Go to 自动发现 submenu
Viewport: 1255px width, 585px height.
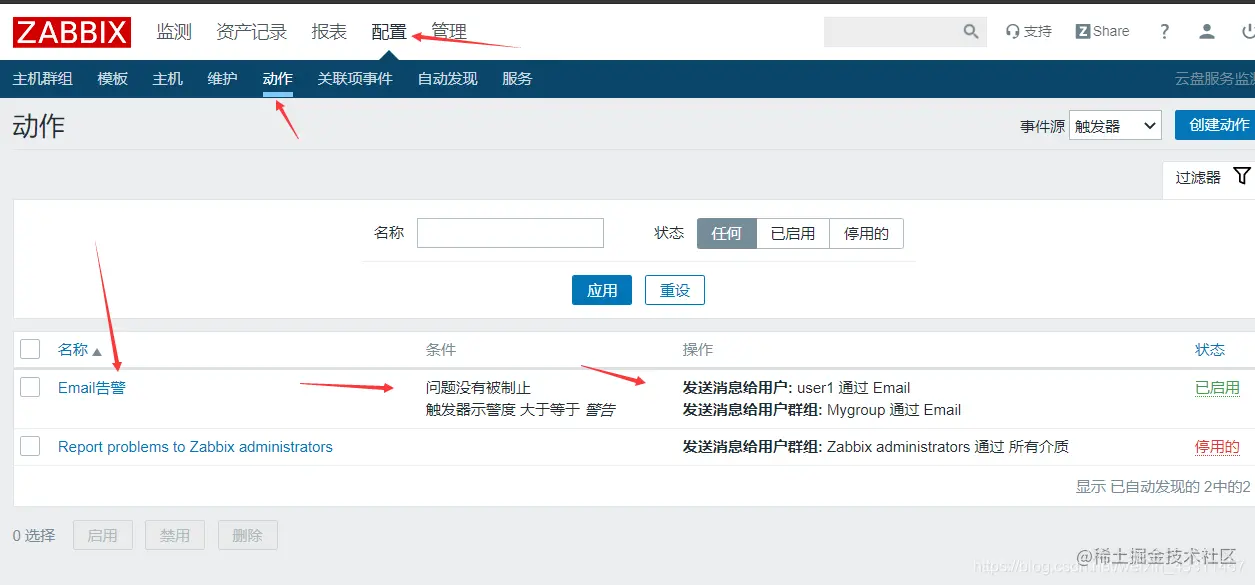click(448, 79)
